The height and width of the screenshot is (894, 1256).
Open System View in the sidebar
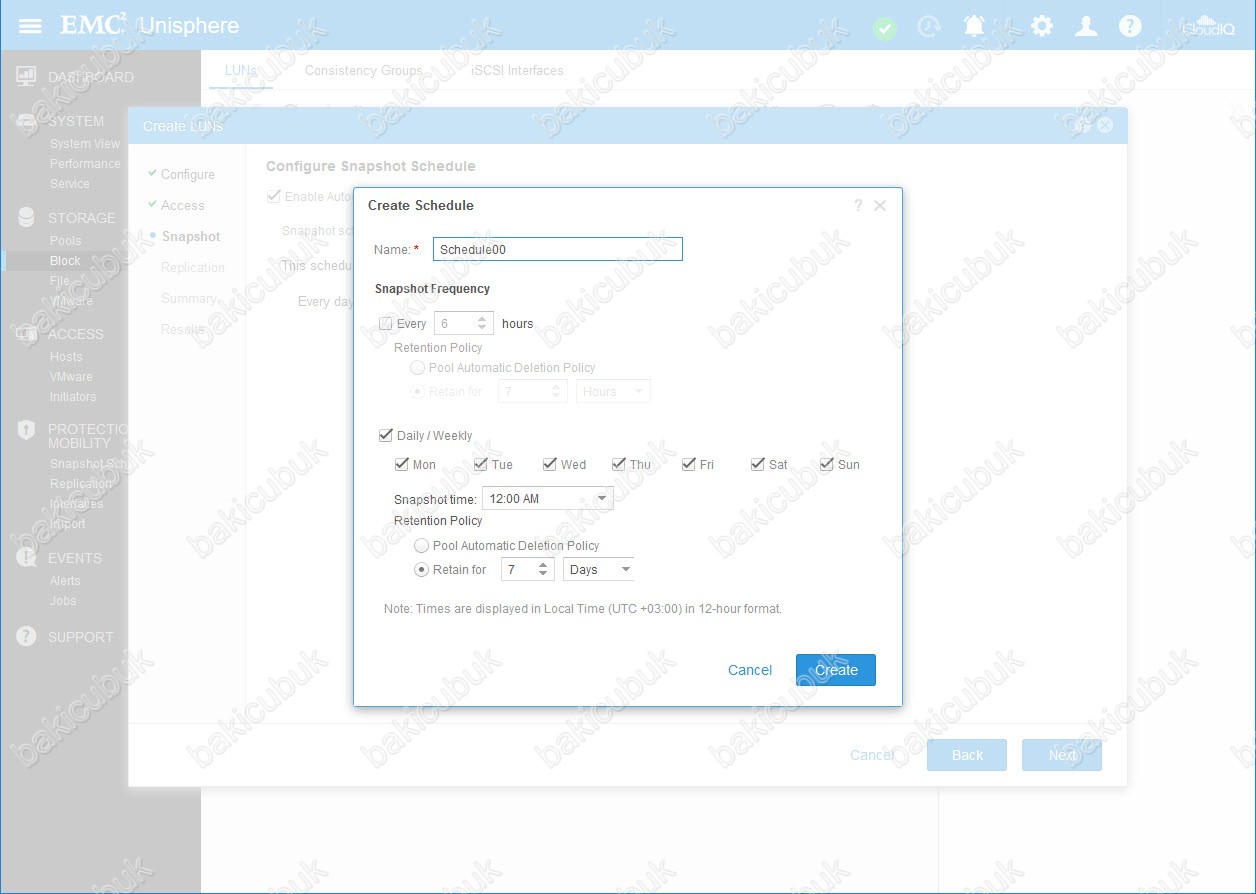(85, 144)
